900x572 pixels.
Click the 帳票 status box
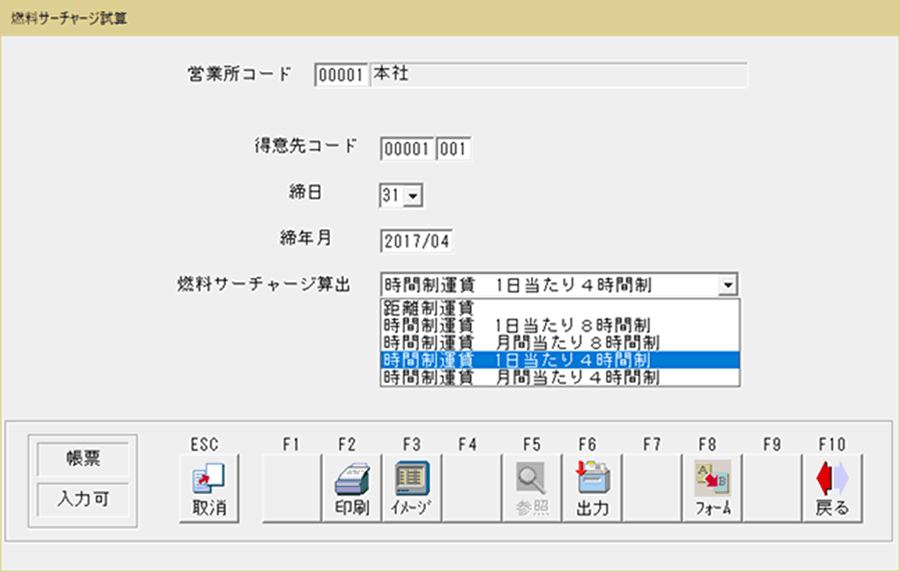tap(83, 458)
